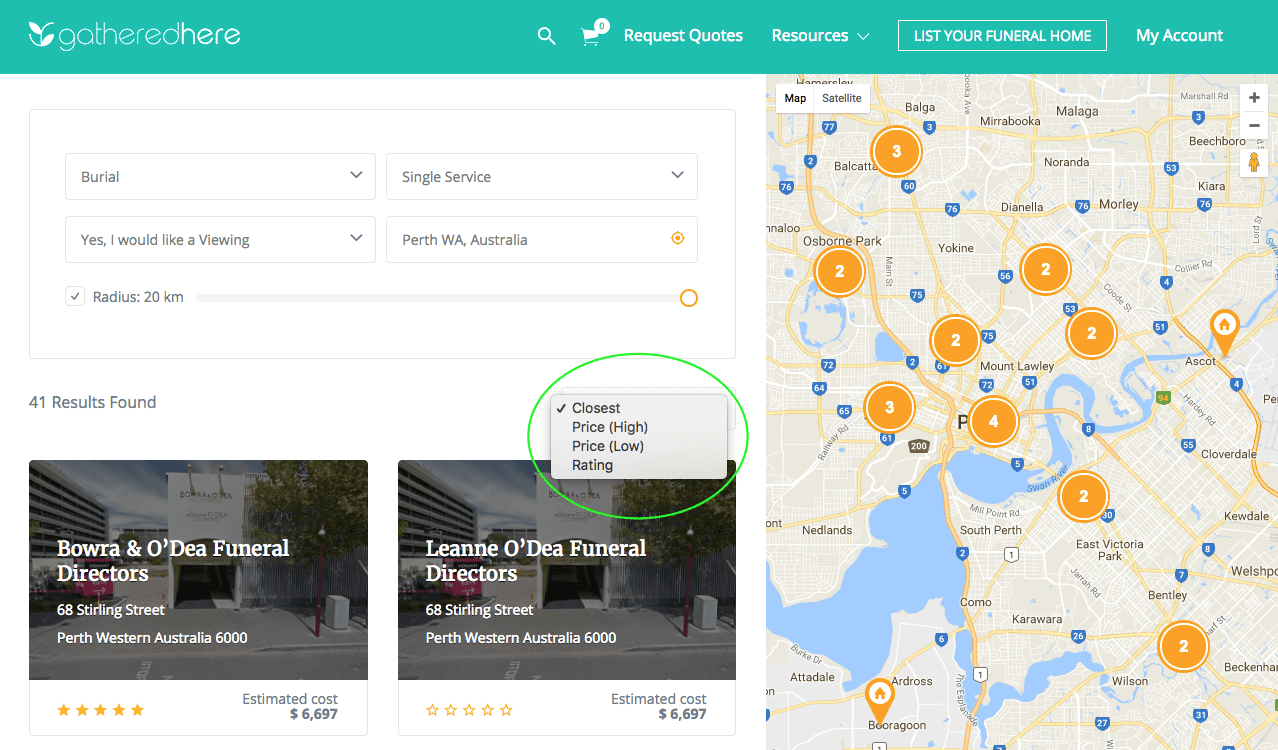Click cluster 3 marker near Balcatta
This screenshot has width=1278, height=750.
pyautogui.click(x=896, y=152)
